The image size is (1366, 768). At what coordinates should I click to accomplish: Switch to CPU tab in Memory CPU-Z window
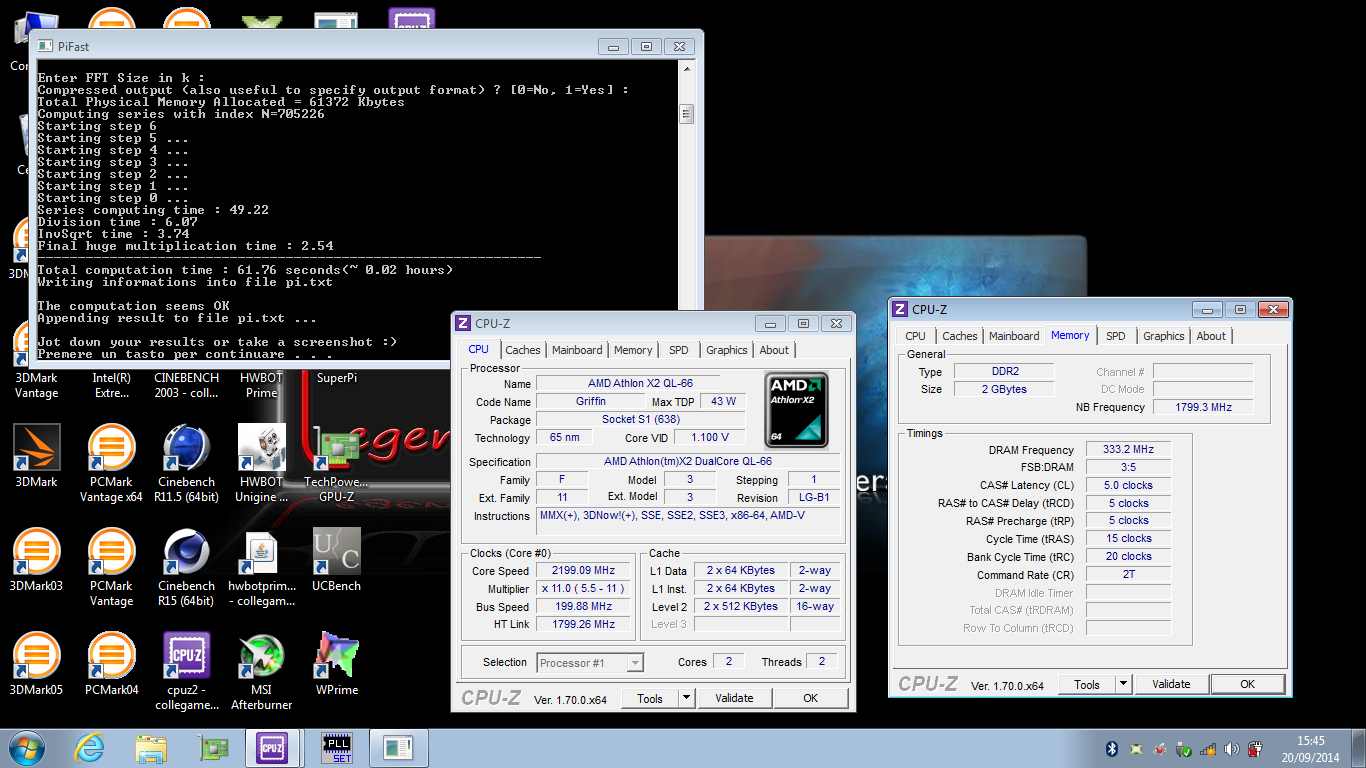(x=915, y=336)
